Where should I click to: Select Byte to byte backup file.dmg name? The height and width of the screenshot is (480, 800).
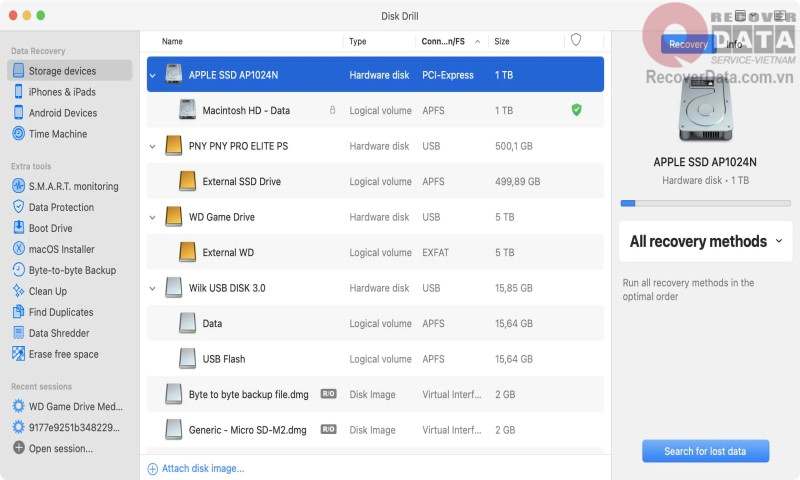248,394
